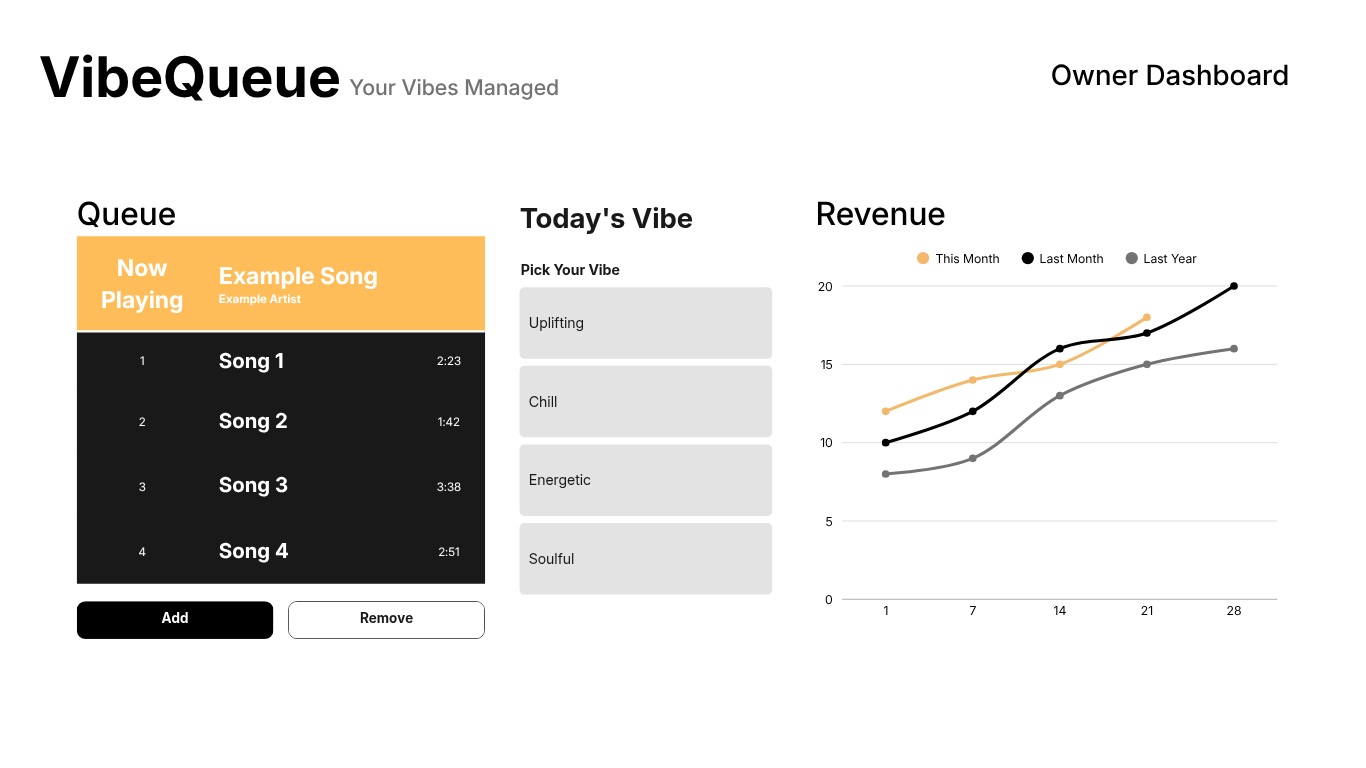Click the Song 1 duration 2:23
Image resolution: width=1366 pixels, height=768 pixels.
pyautogui.click(x=449, y=361)
